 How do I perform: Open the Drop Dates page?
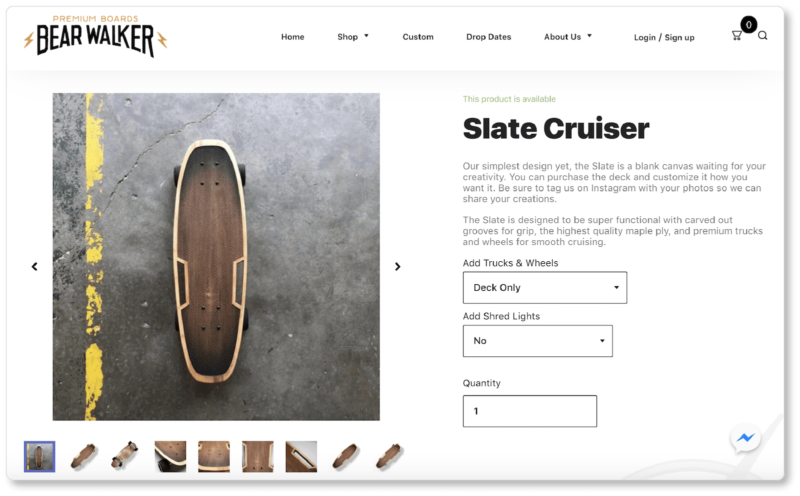tap(489, 37)
